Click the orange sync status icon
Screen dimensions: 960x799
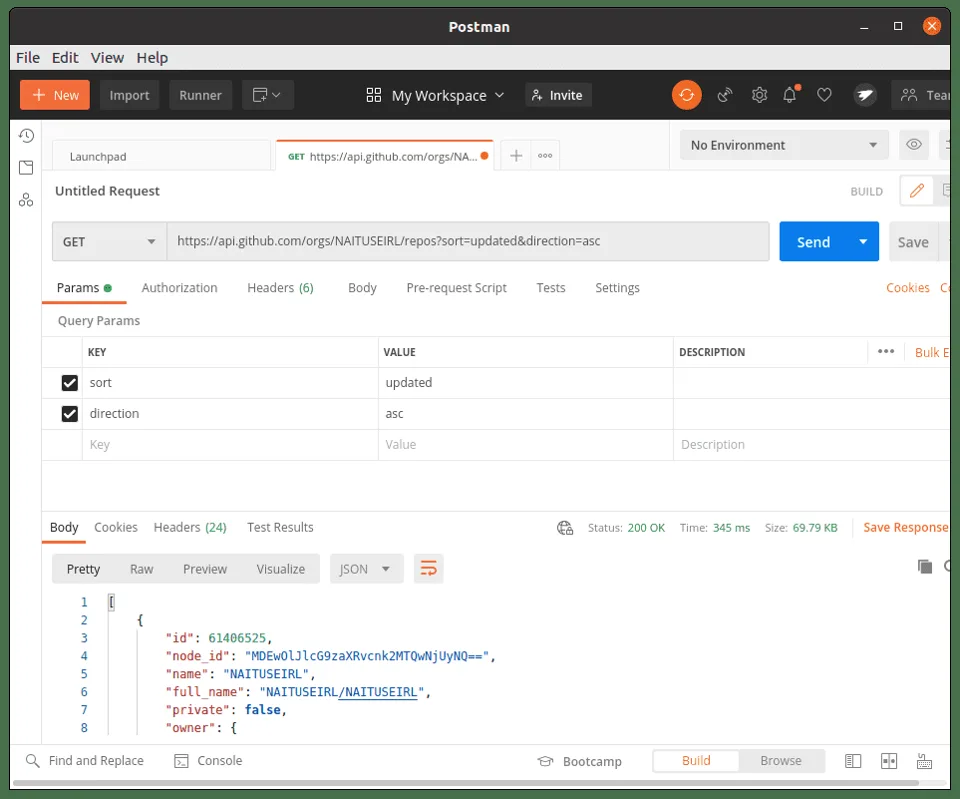(x=686, y=95)
